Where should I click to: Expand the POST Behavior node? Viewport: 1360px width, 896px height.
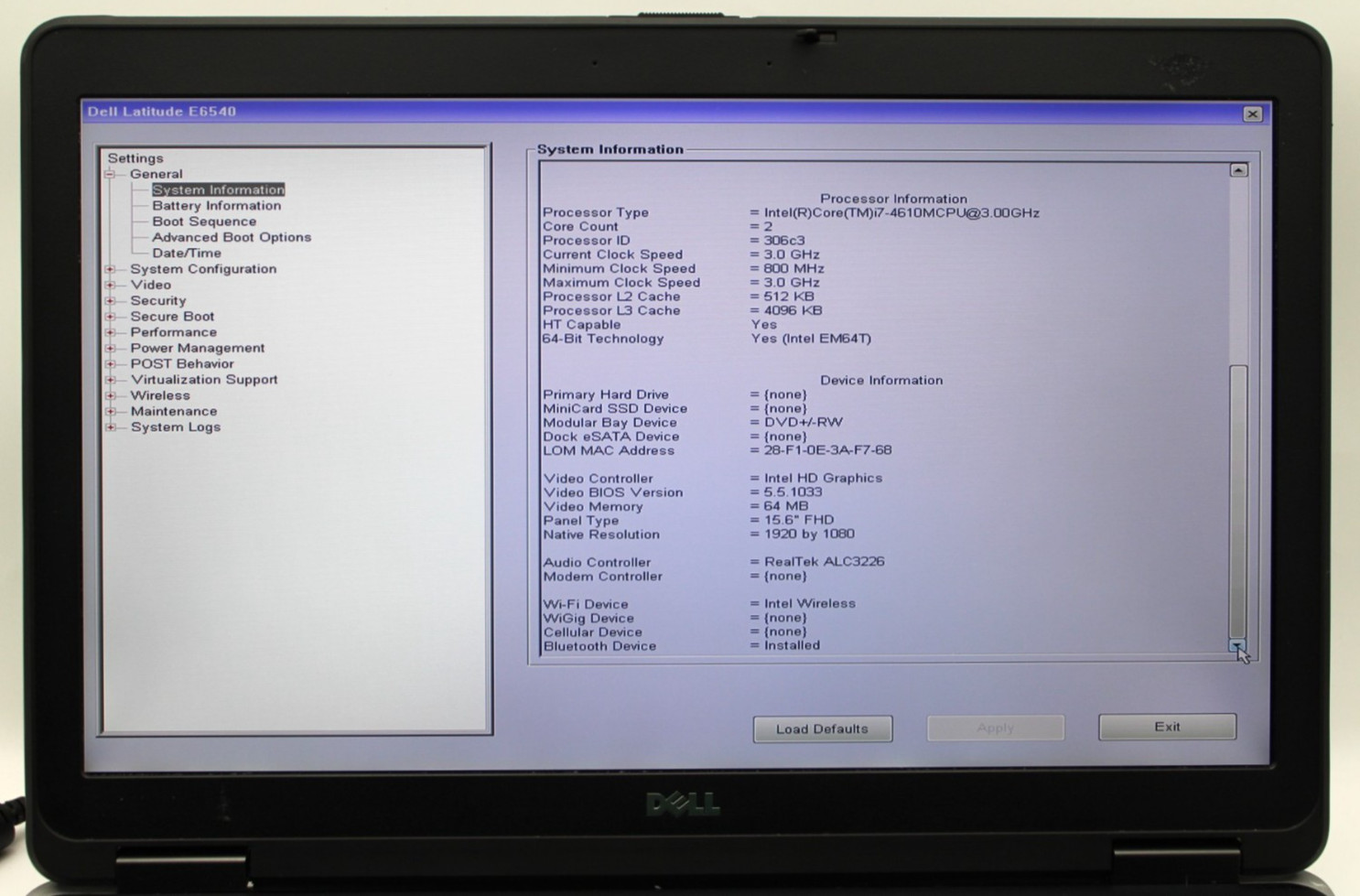[111, 364]
